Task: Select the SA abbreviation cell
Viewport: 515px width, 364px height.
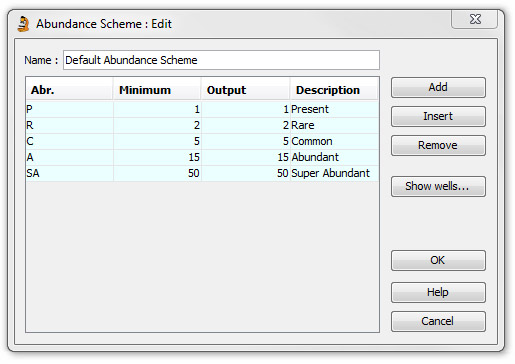Action: [x=69, y=173]
